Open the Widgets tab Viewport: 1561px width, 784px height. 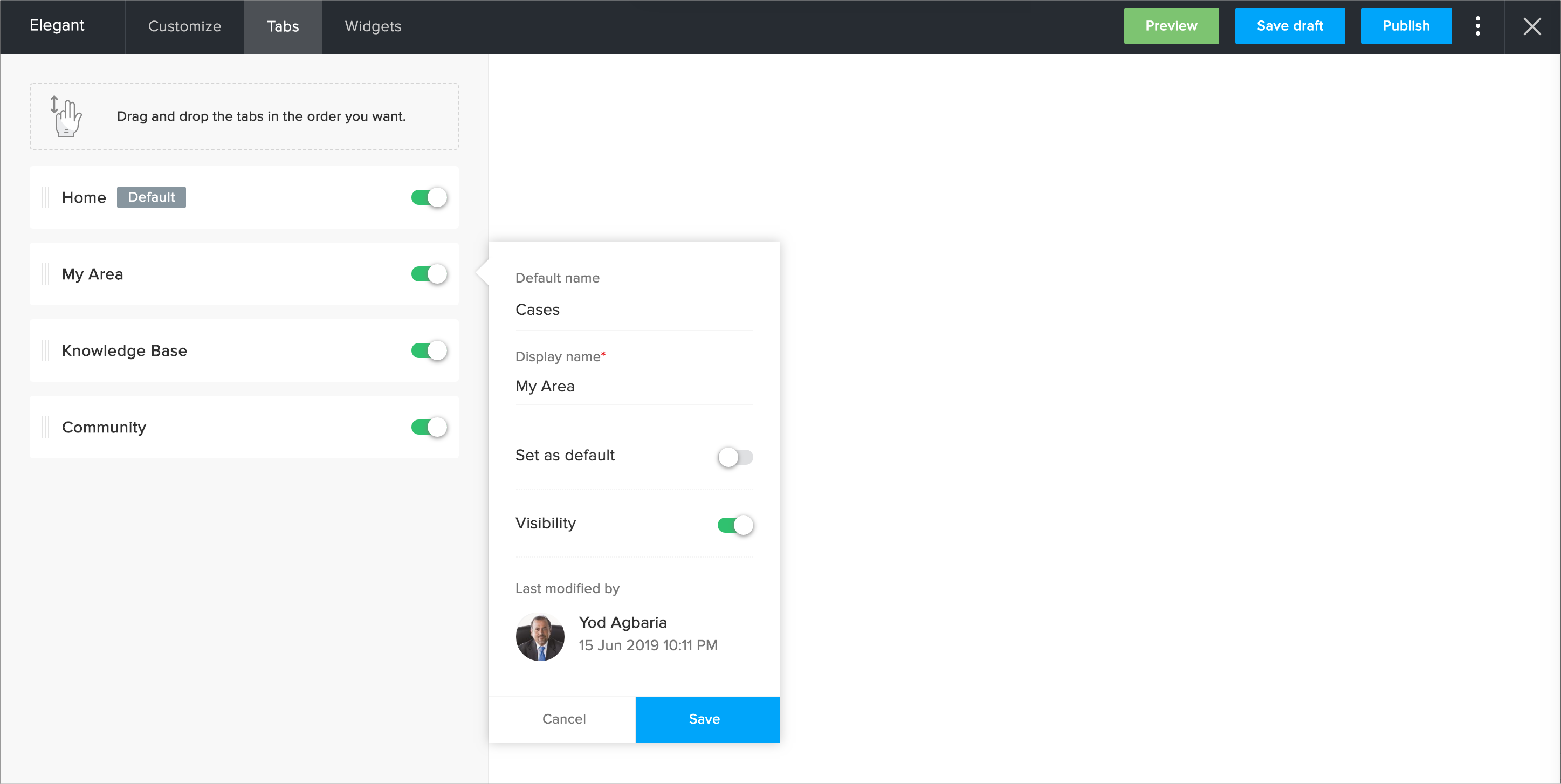point(373,26)
